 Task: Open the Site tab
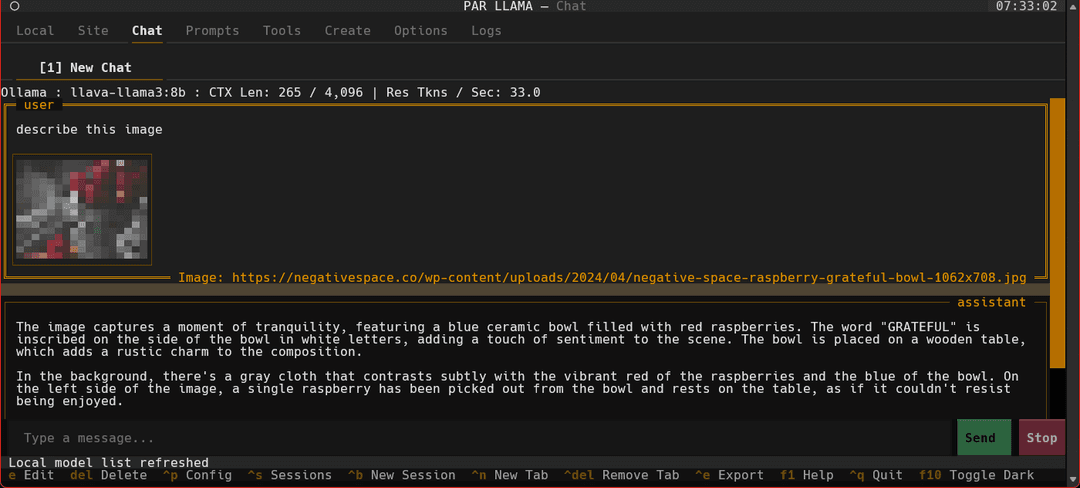[x=93, y=30]
